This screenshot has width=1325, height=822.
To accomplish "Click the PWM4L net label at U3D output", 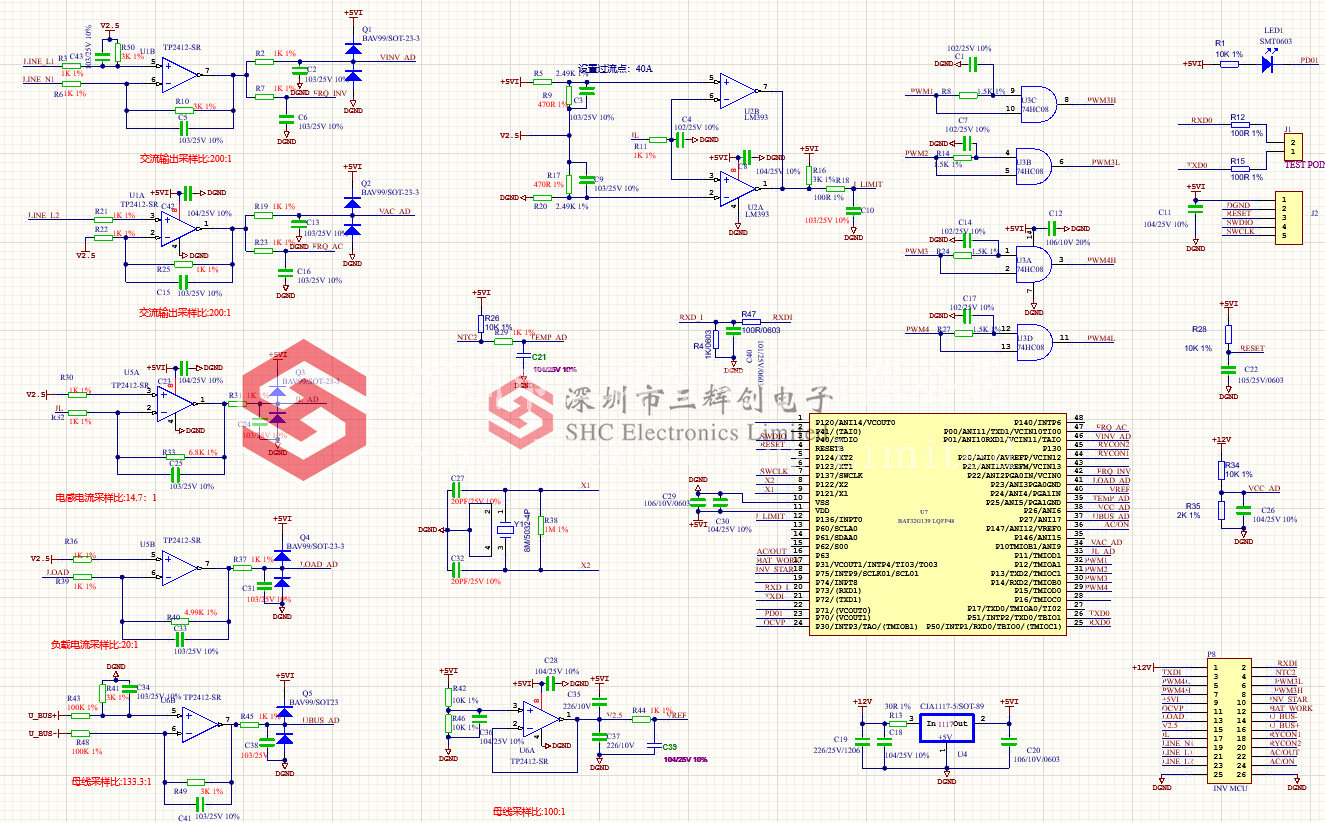I will pos(1100,338).
